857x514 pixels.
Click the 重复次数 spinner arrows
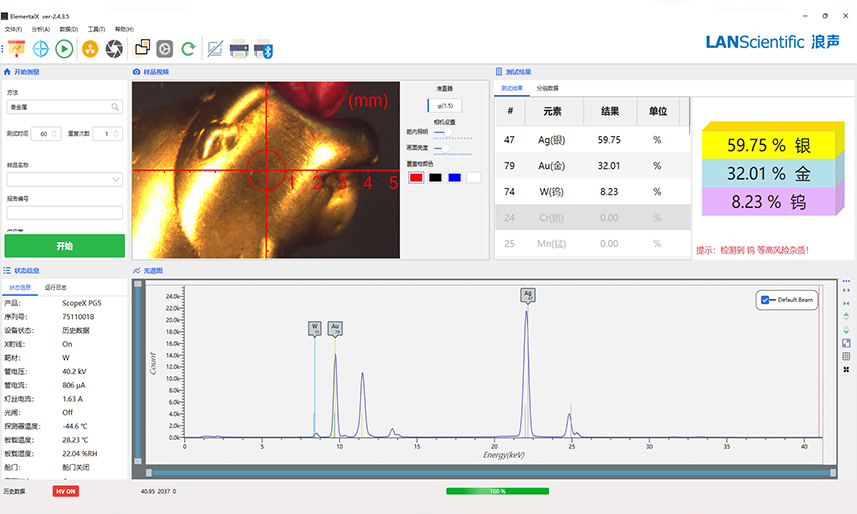pos(116,133)
